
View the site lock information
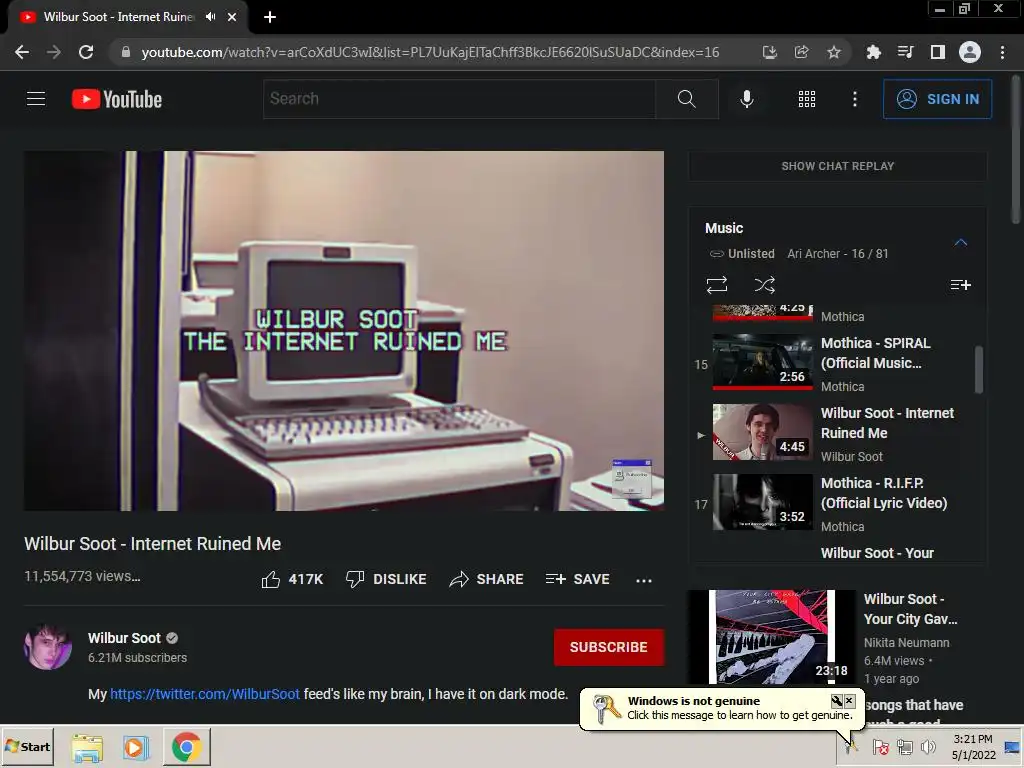[125, 52]
